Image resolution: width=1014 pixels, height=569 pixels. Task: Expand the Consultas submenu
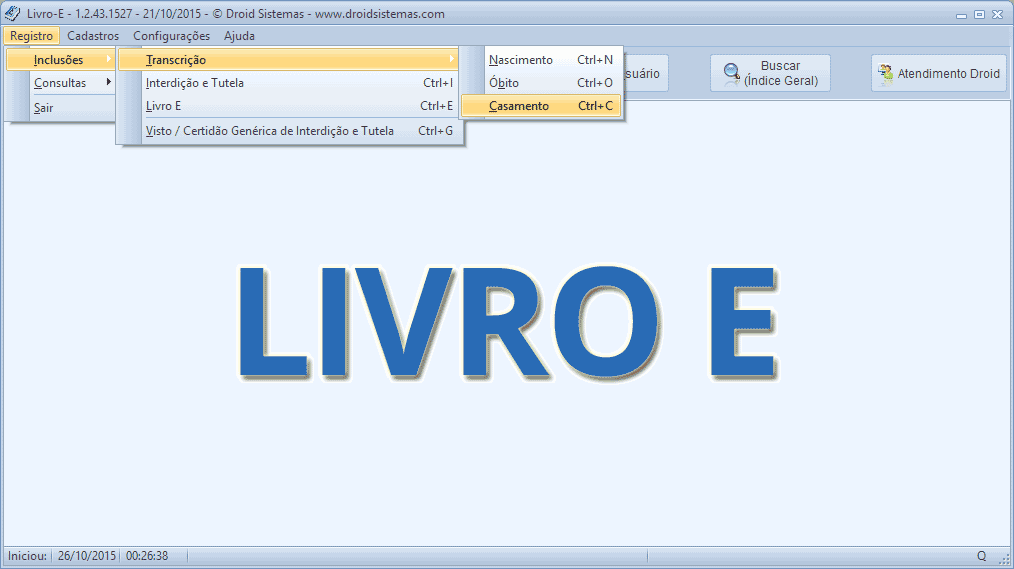61,83
